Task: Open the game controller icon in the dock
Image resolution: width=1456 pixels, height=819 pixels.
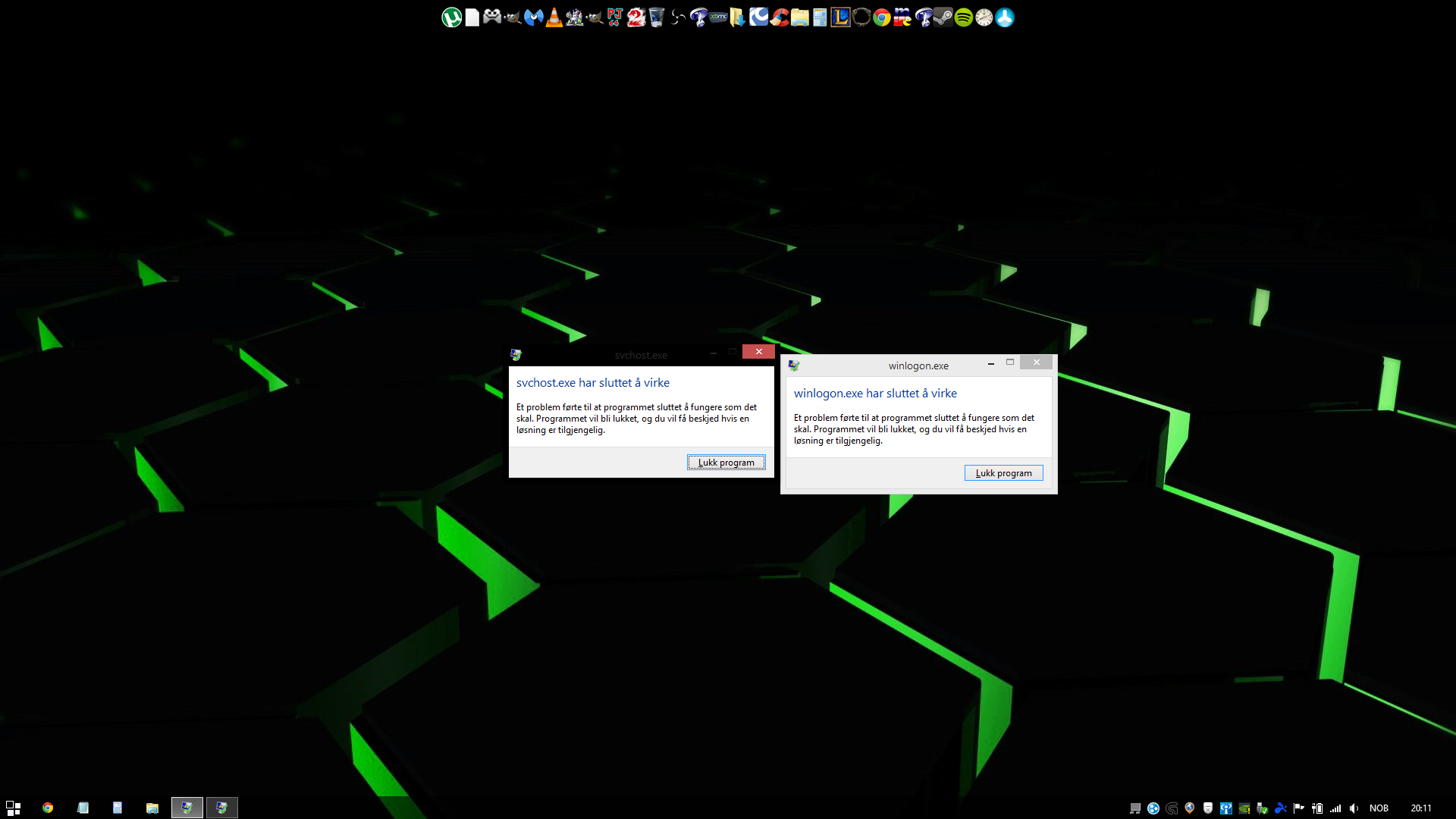Action: click(x=493, y=17)
